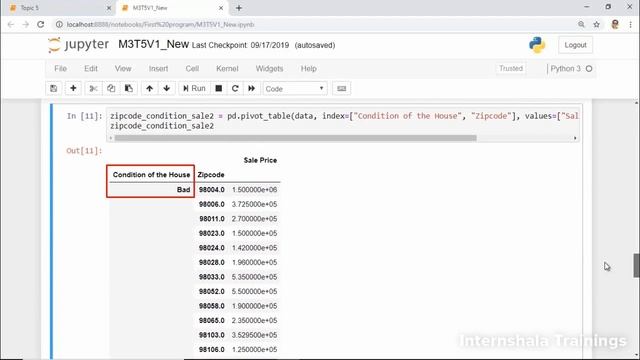Click the 5.350000e+05 sale price value

click(x=254, y=277)
